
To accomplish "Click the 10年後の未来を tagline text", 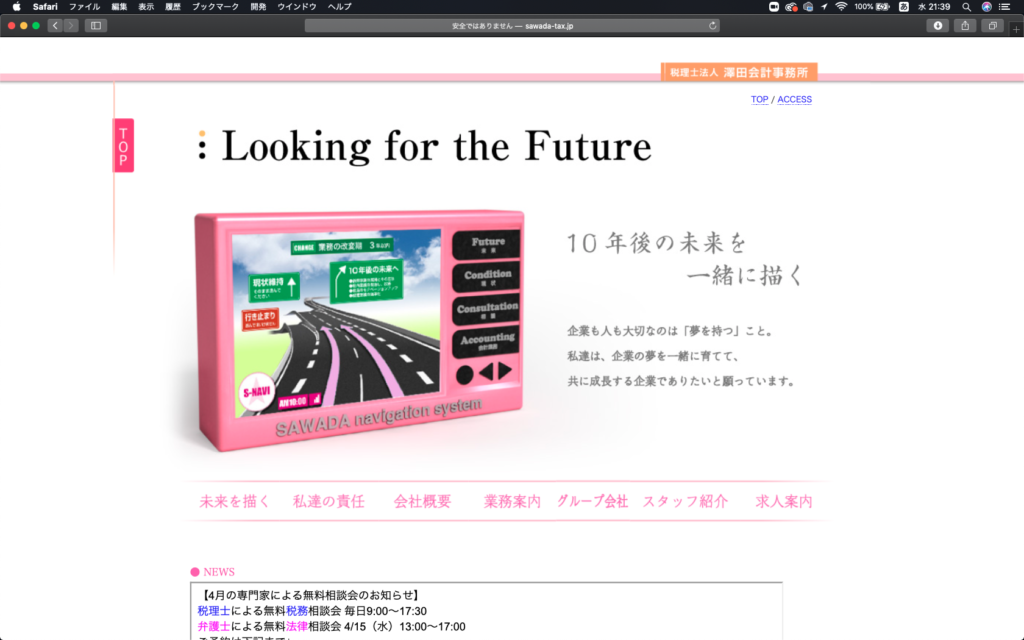I will [x=656, y=243].
